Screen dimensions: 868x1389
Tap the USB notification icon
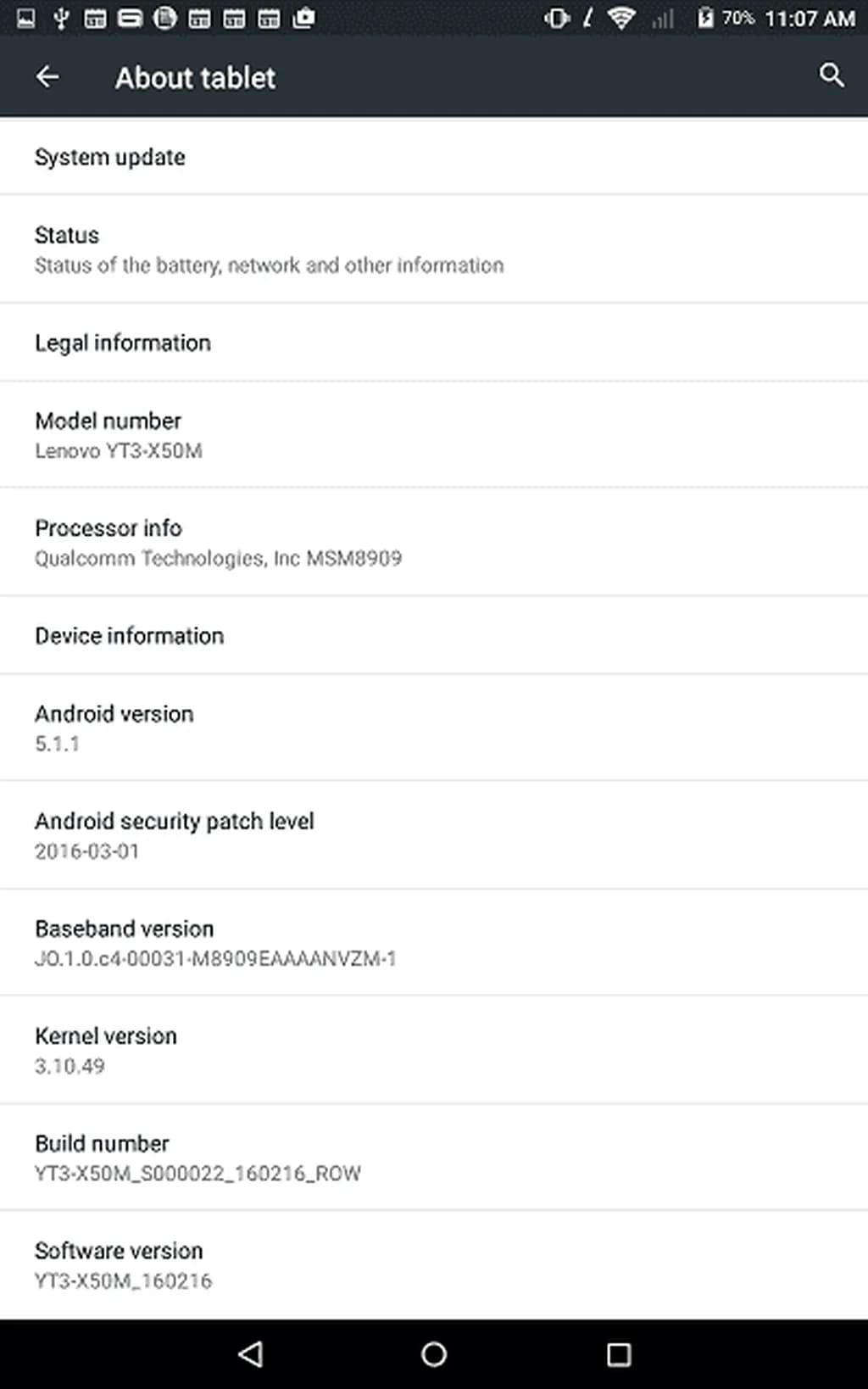tap(61, 18)
